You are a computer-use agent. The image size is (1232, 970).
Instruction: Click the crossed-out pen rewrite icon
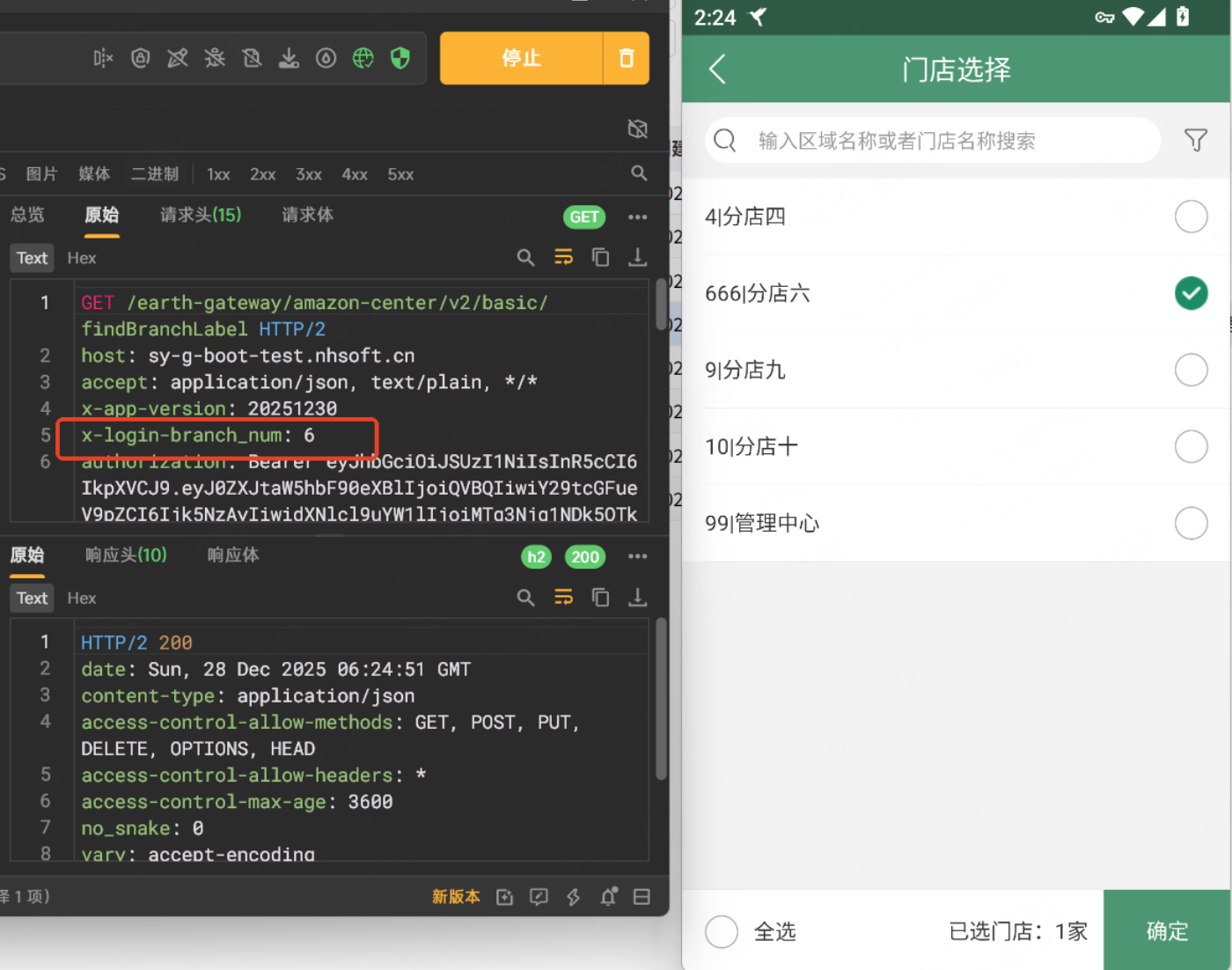tap(178, 58)
